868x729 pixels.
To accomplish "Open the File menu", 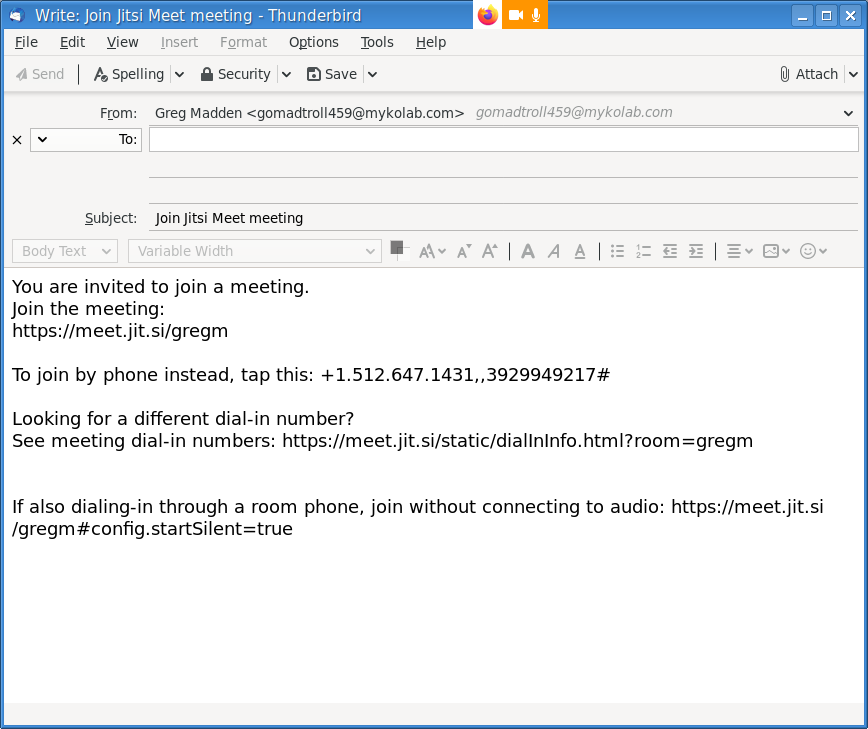I will (26, 42).
